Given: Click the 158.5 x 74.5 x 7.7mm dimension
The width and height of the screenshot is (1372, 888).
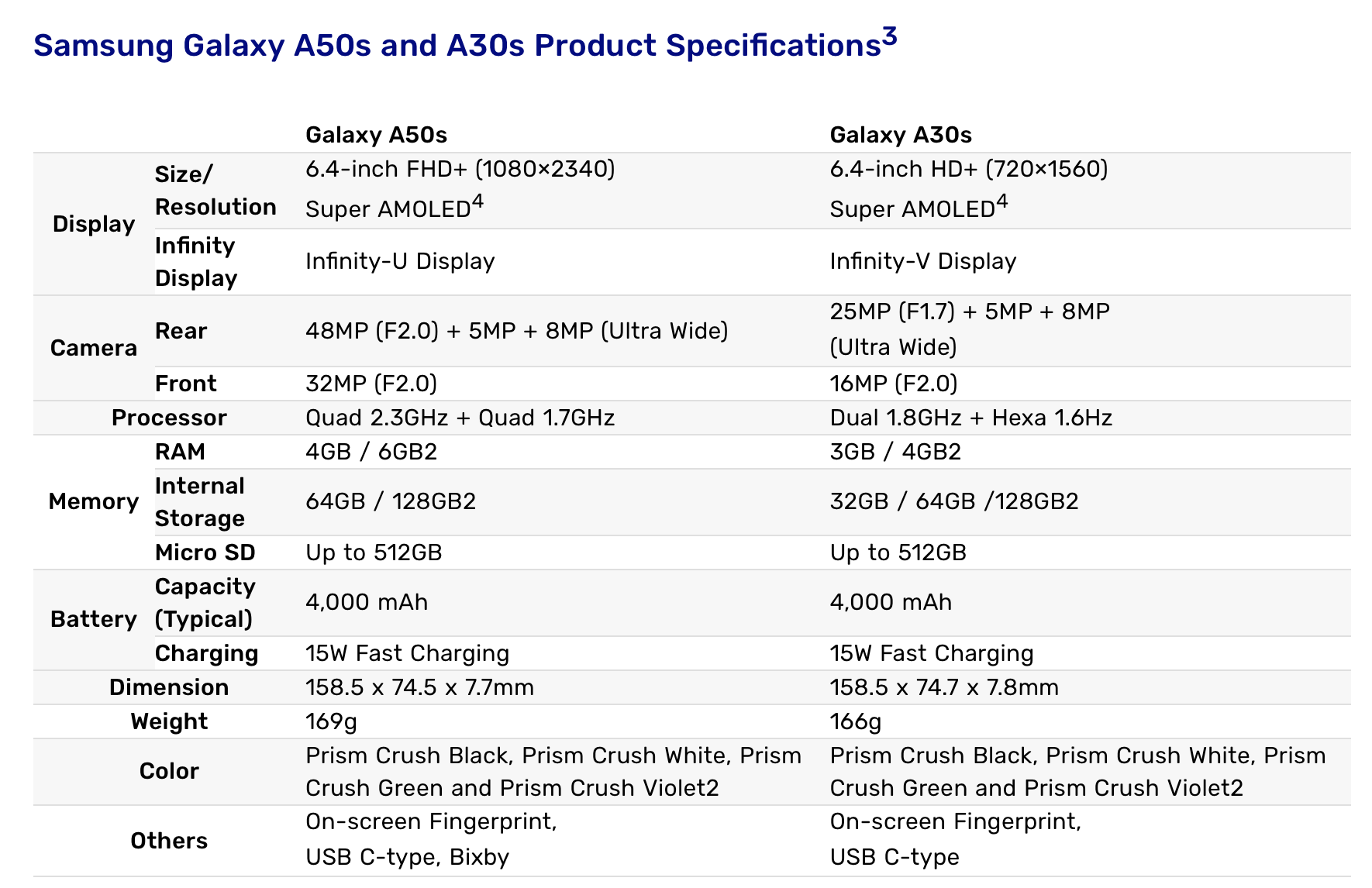Looking at the screenshot, I should coord(419,687).
